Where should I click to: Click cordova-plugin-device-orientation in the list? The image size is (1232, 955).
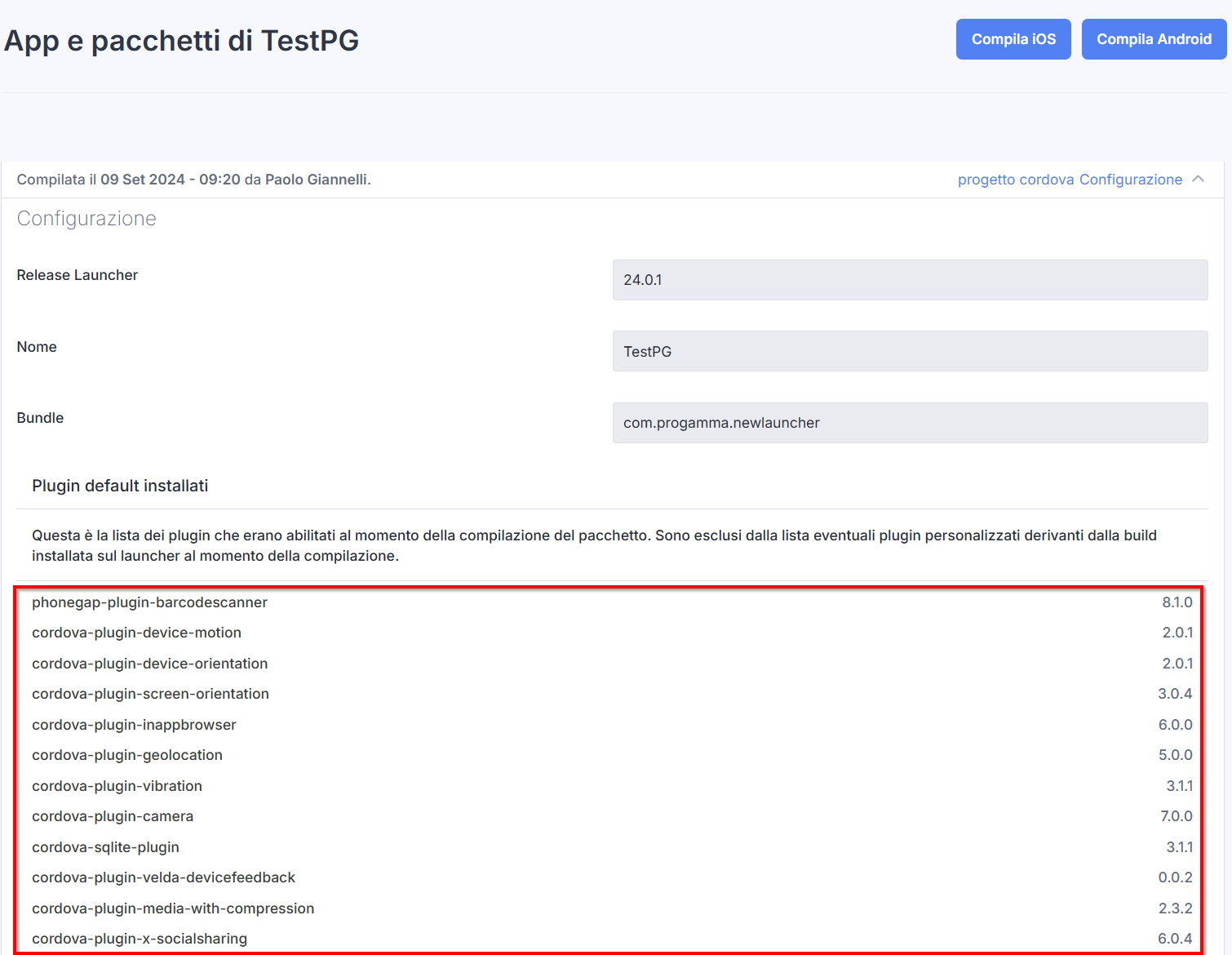coord(149,664)
